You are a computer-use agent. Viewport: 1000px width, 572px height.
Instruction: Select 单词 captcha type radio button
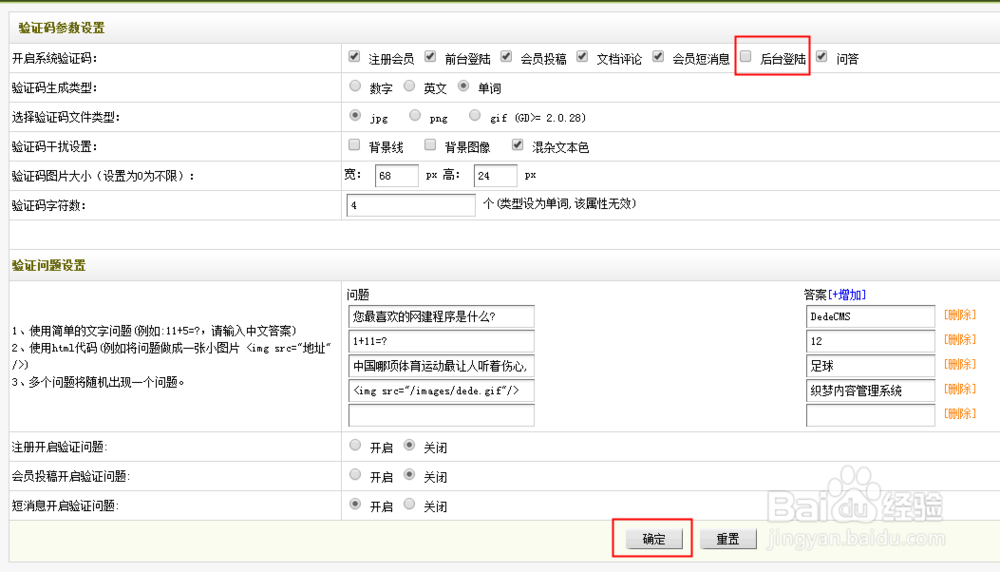click(464, 86)
